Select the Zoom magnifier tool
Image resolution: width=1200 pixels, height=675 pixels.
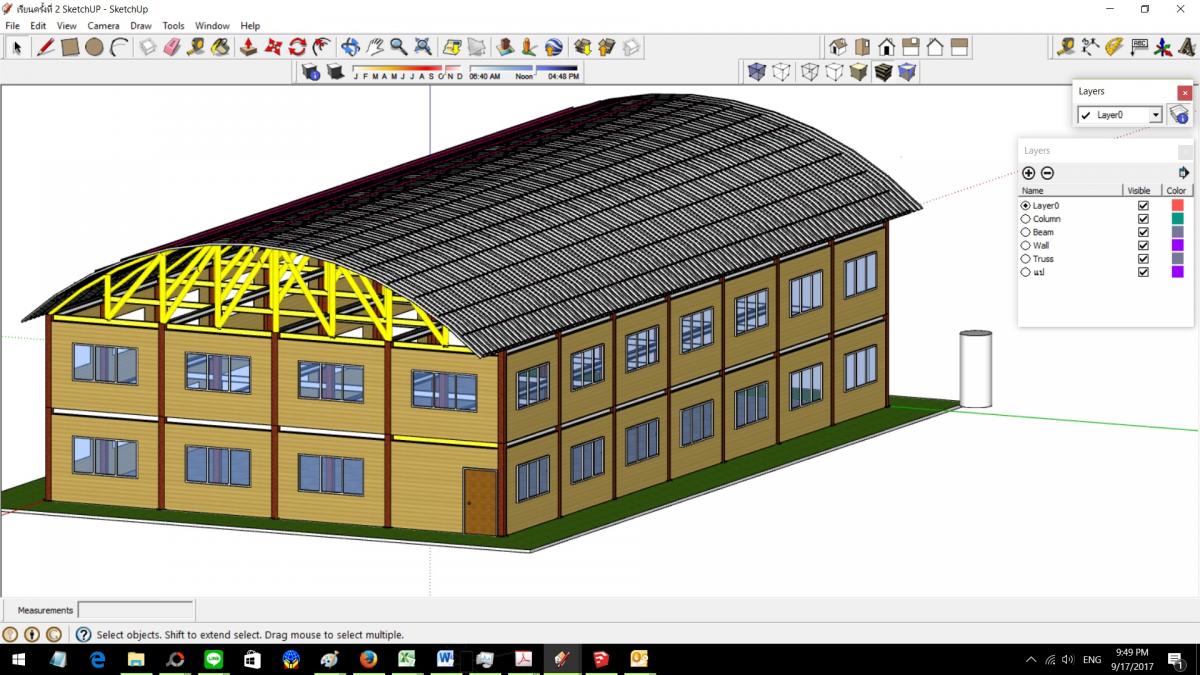(x=398, y=47)
